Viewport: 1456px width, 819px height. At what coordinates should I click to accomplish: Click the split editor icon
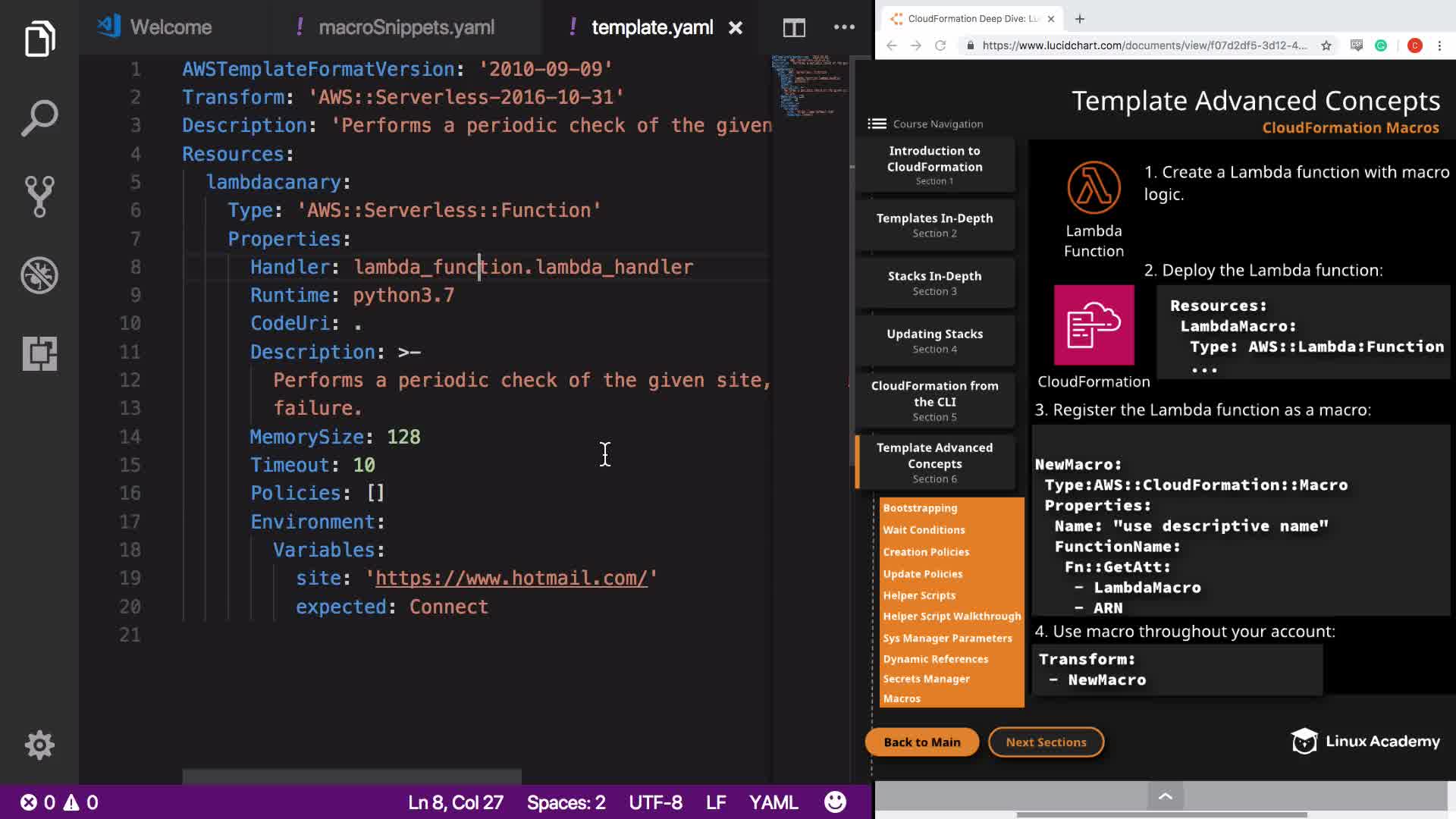click(x=794, y=28)
